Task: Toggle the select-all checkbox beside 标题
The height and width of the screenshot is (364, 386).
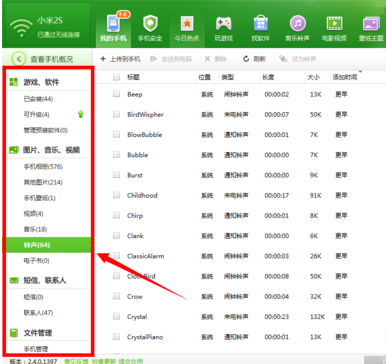Action: click(x=116, y=77)
